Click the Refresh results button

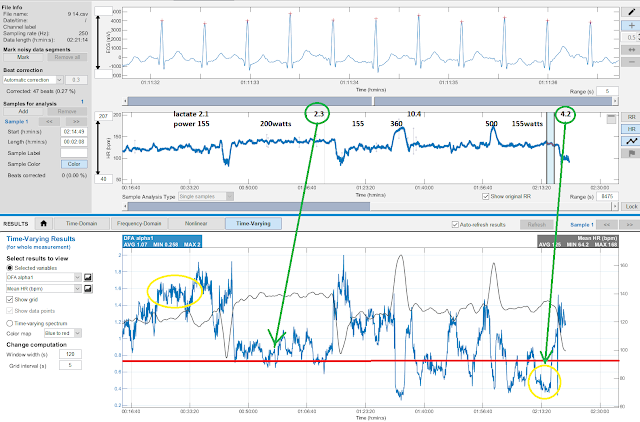536,224
